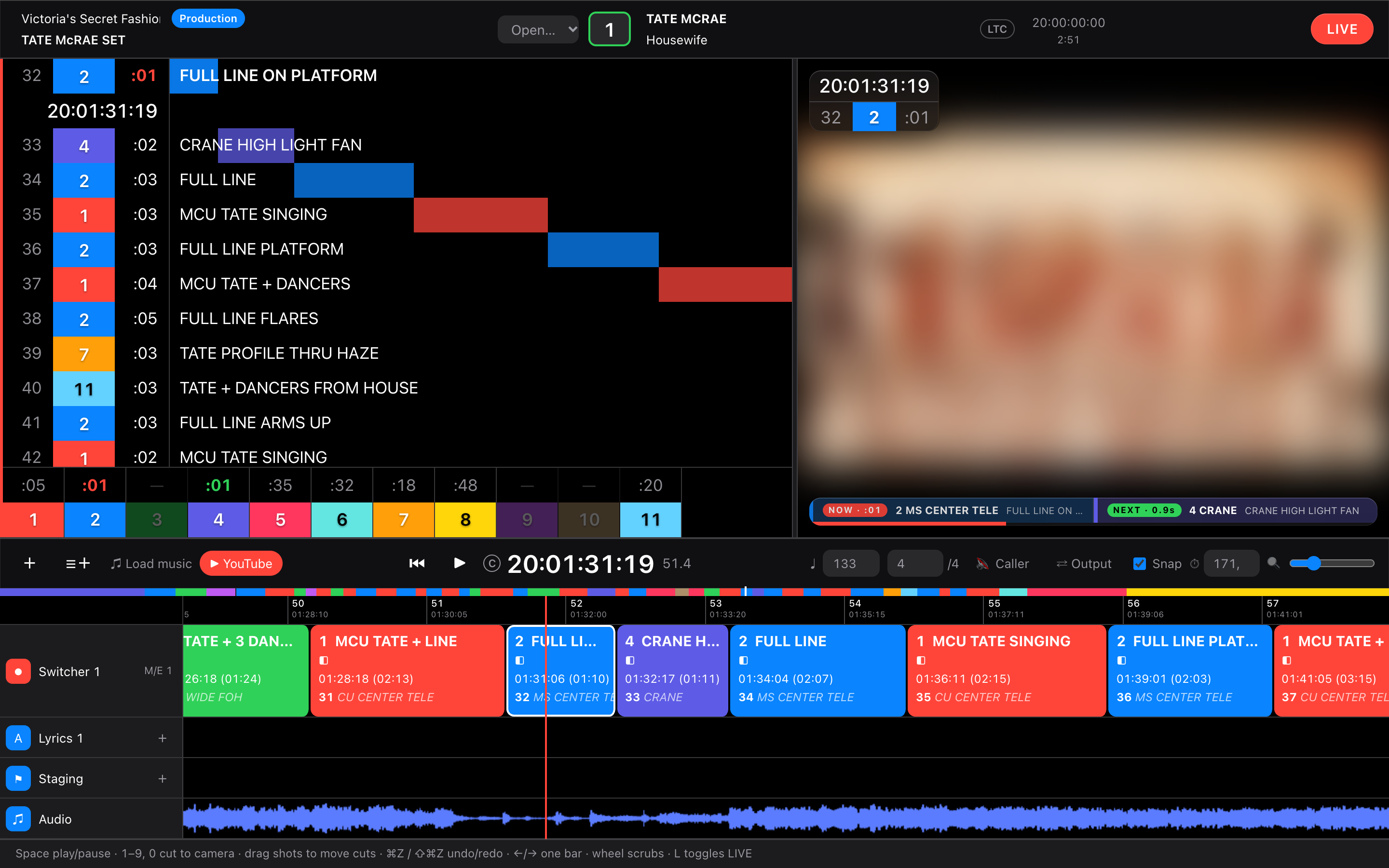Viewport: 1389px width, 868px height.
Task: Click the plus icon to add track
Action: tap(30, 563)
